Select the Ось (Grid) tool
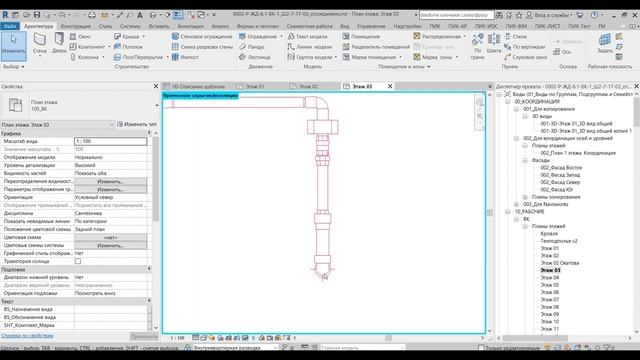The image size is (640, 360). [x=562, y=52]
